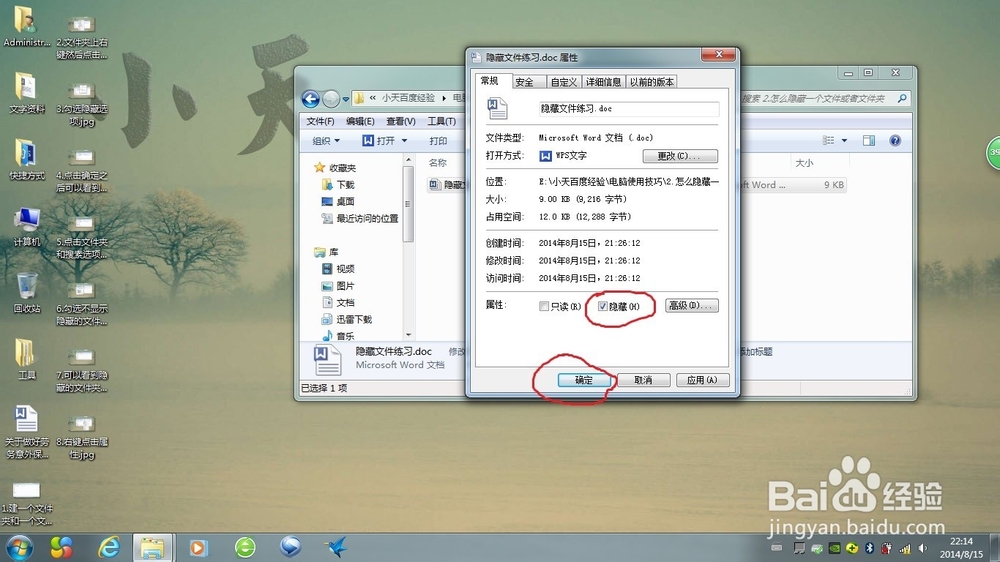
Task: Open the 文件(F) menu in Explorer
Action: click(320, 121)
